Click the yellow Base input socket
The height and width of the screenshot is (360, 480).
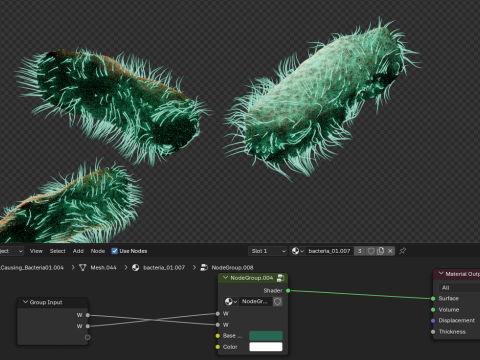click(218, 336)
